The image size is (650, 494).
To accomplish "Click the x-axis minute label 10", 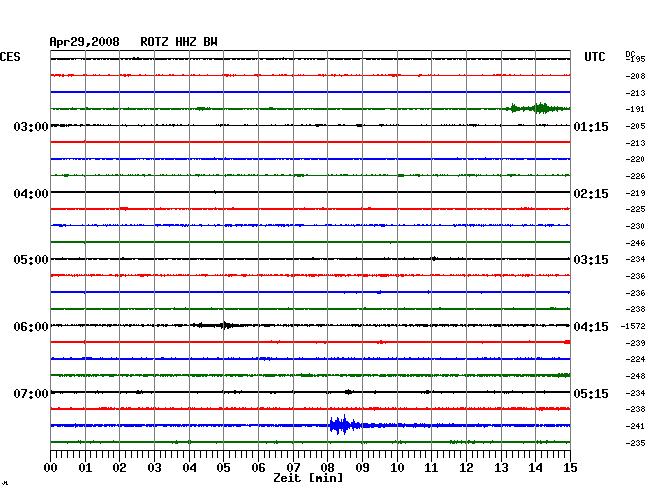I will 397,468.
